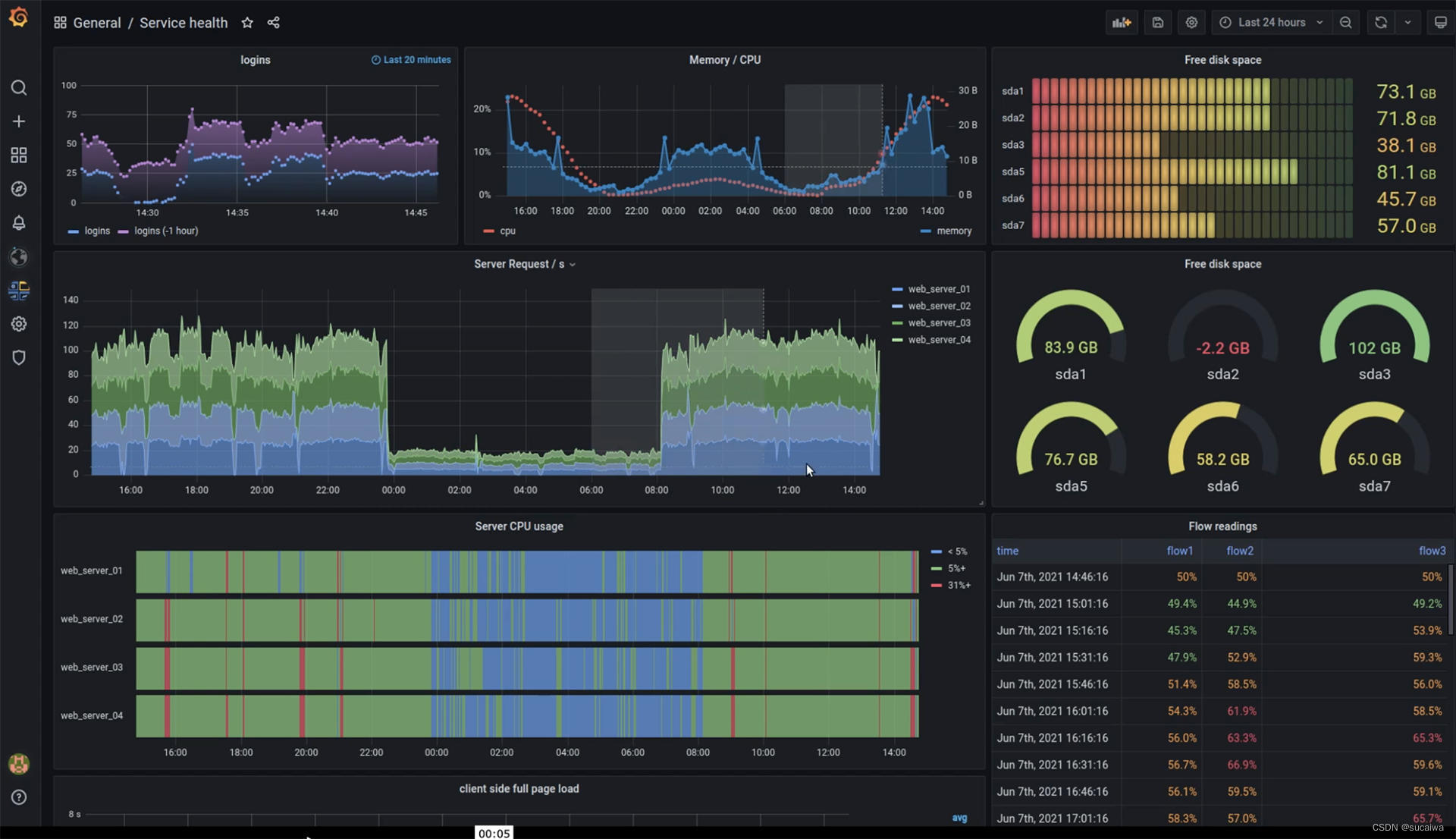This screenshot has height=839, width=1456.
Task: Click the Add panel icon in toolbar
Action: pyautogui.click(x=1122, y=23)
